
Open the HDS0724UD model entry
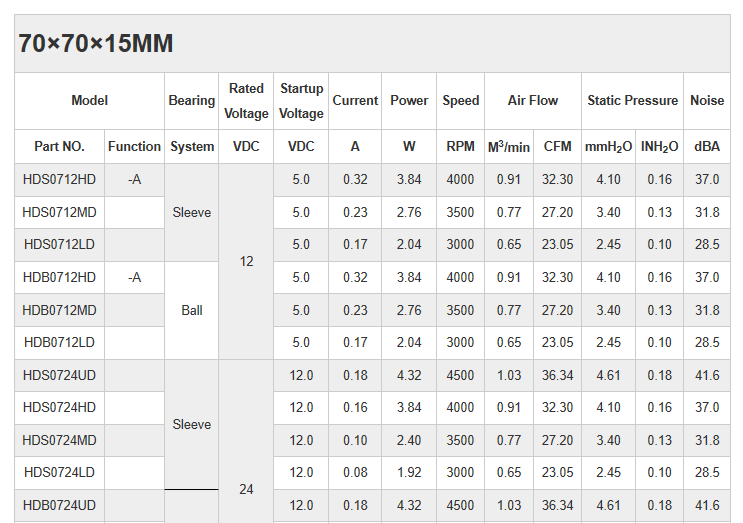click(59, 375)
